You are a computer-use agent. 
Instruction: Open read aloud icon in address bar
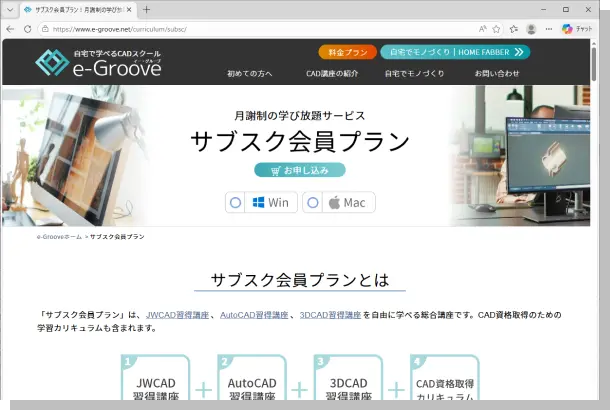click(x=482, y=29)
